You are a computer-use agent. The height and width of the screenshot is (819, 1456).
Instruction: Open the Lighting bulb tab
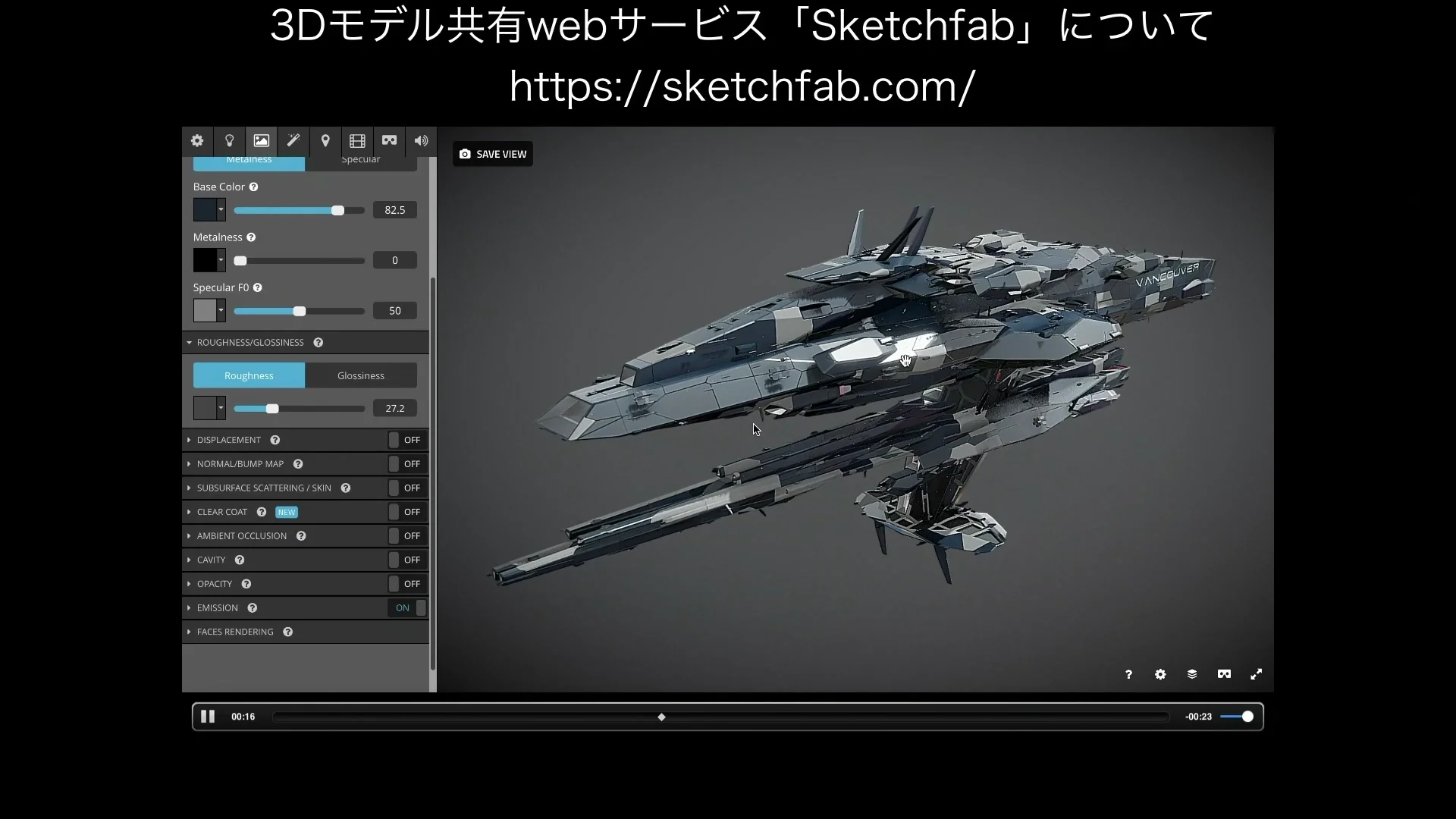(x=229, y=141)
